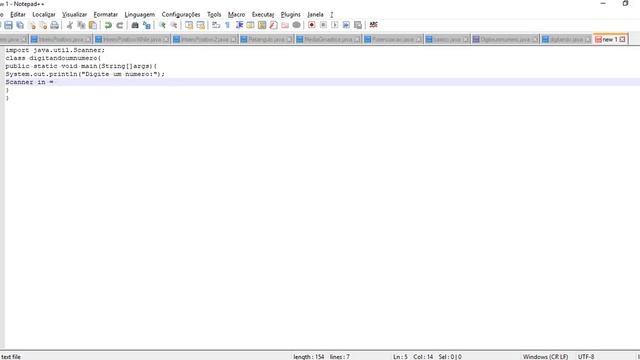Click the text file status label
This screenshot has width=640, height=360.
pyautogui.click(x=11, y=357)
